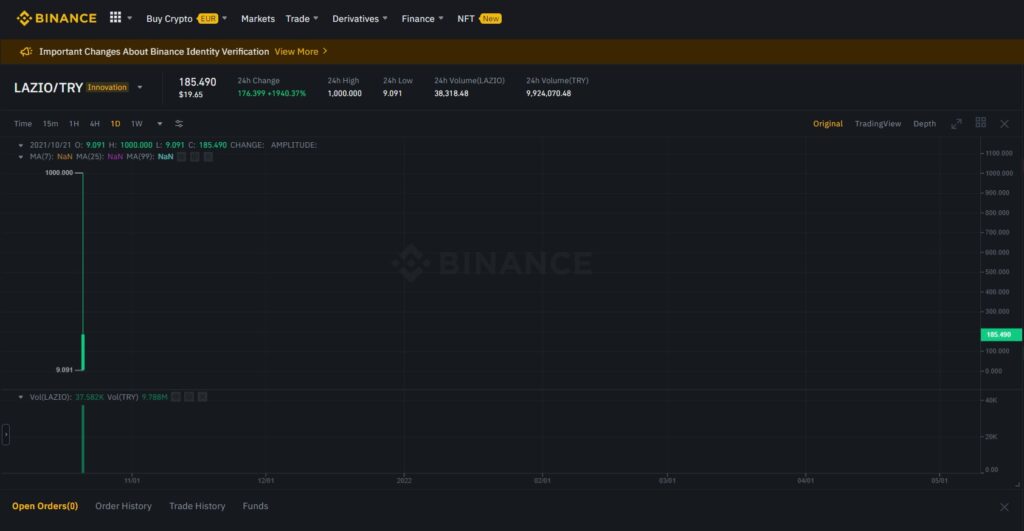Click the New badge next to NFT
Image resolution: width=1024 pixels, height=531 pixels.
(x=490, y=19)
